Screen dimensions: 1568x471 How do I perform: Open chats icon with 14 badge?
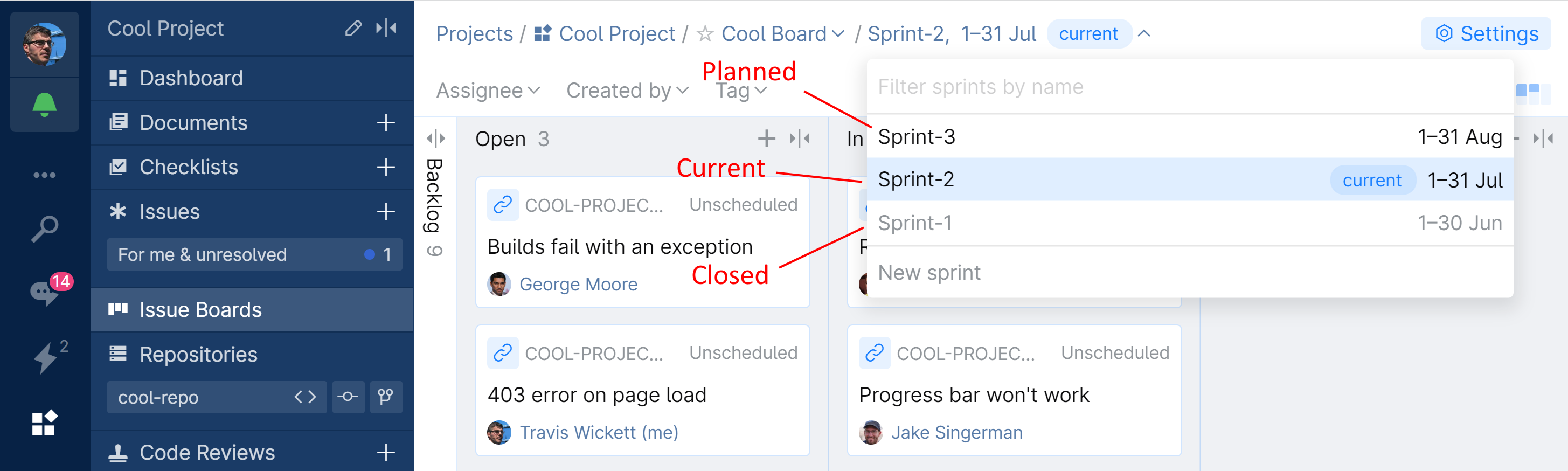pyautogui.click(x=44, y=292)
